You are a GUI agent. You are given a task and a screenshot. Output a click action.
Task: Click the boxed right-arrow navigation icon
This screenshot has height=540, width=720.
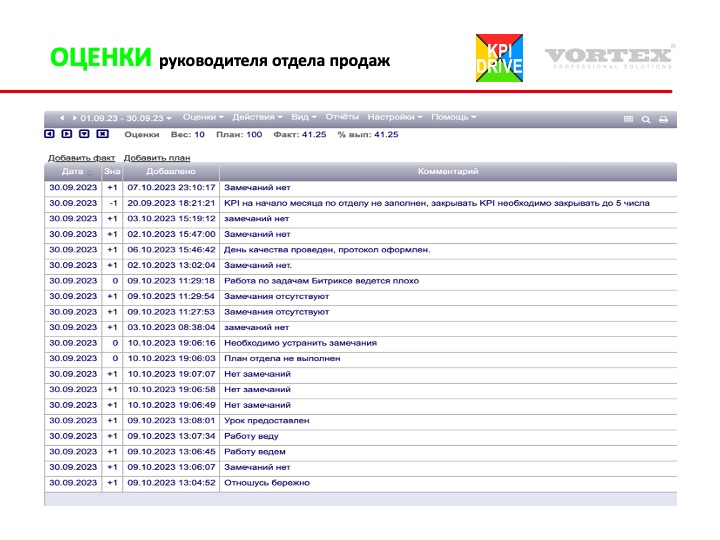click(x=67, y=134)
